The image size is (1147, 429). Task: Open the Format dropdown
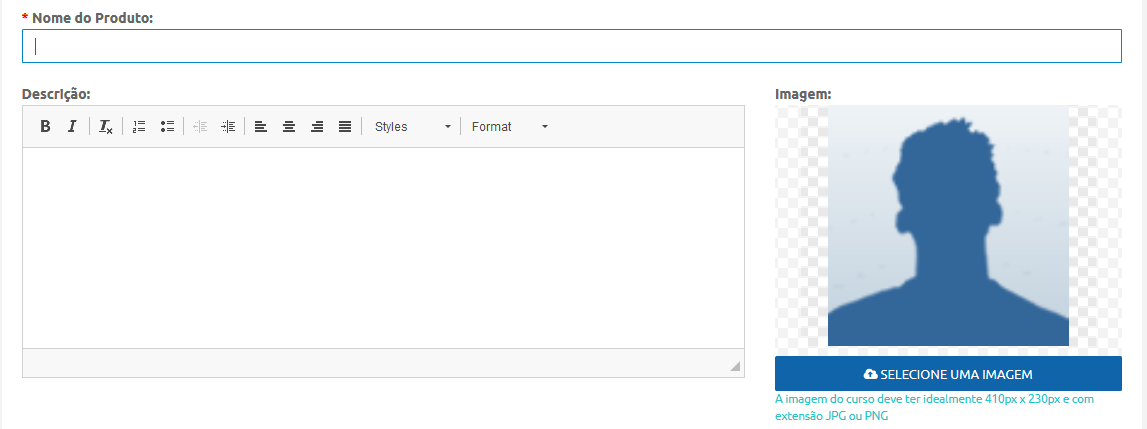coord(509,127)
